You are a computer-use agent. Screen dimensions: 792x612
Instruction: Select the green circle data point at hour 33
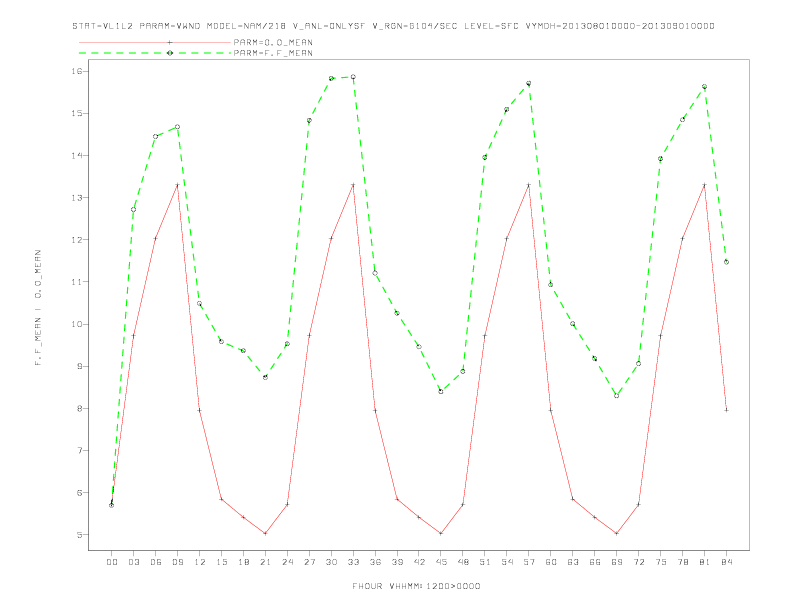[x=353, y=77]
